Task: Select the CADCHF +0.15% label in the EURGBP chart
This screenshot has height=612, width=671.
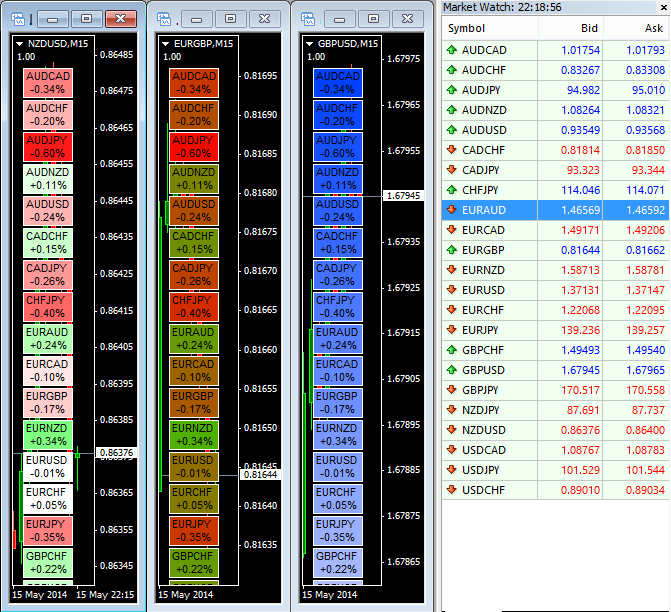Action: [x=193, y=243]
